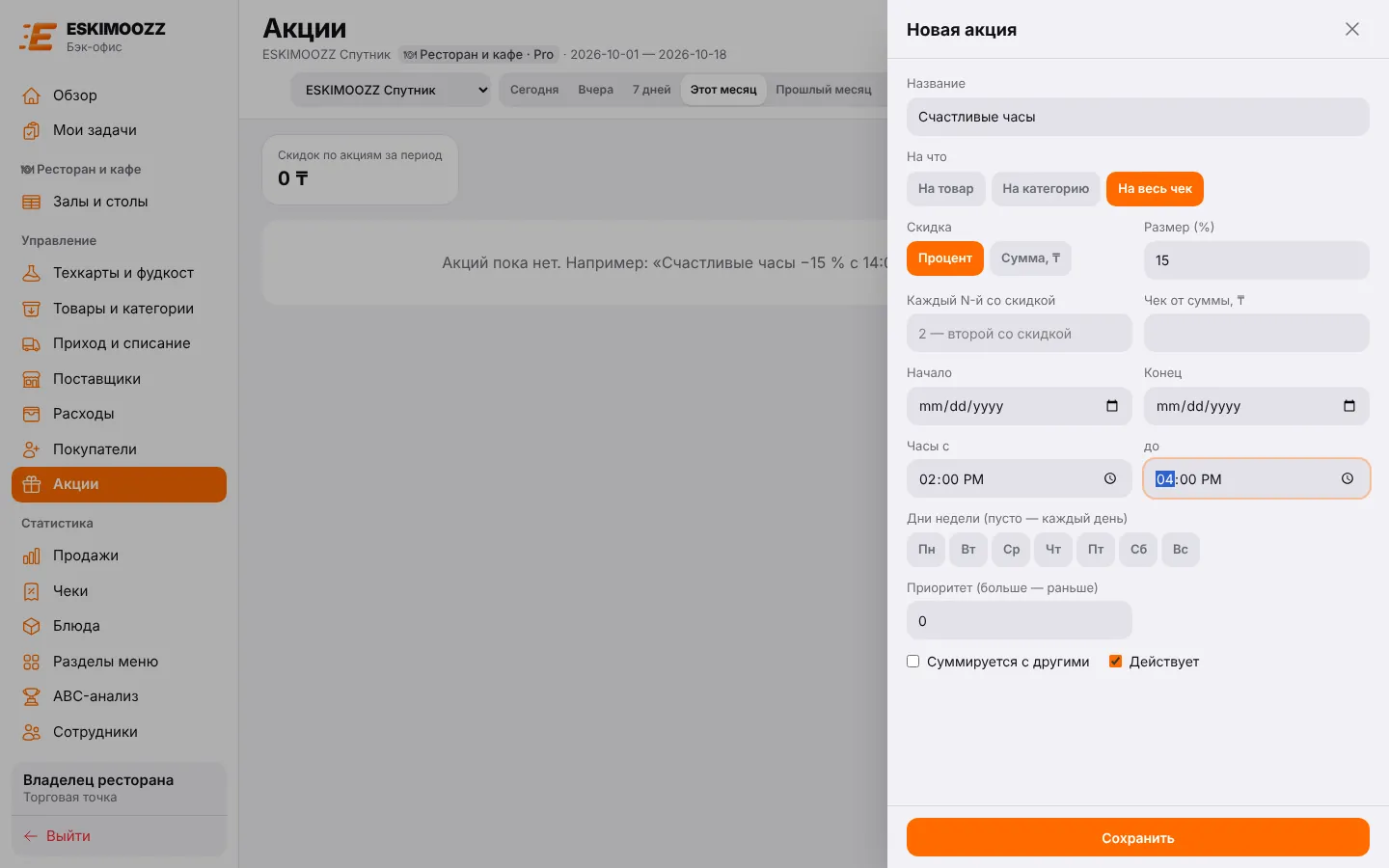Image resolution: width=1389 pixels, height=868 pixels.
Task: Open calendar picker in Конец field
Action: [1349, 406]
